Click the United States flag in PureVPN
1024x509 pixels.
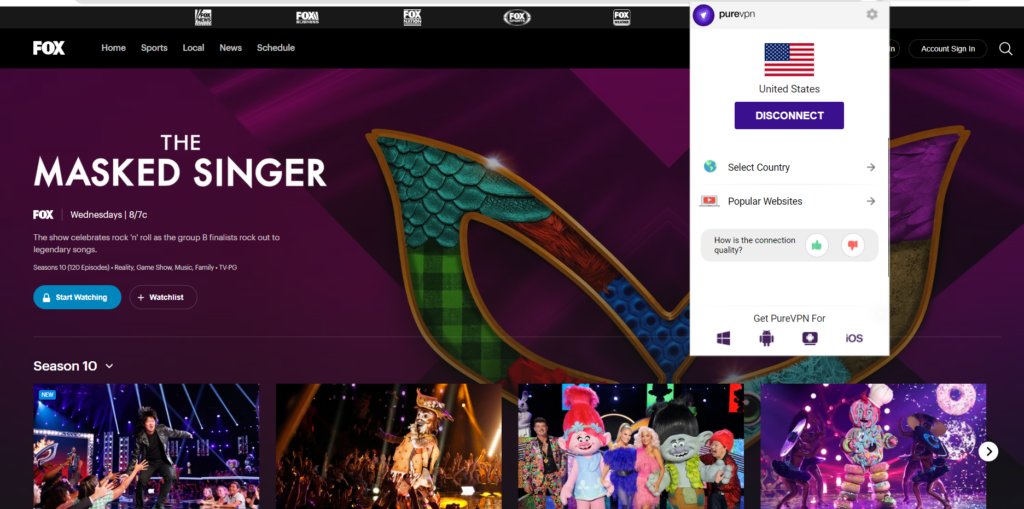789,59
